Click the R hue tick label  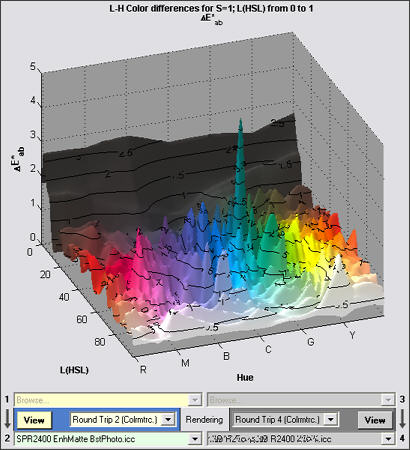click(x=143, y=369)
